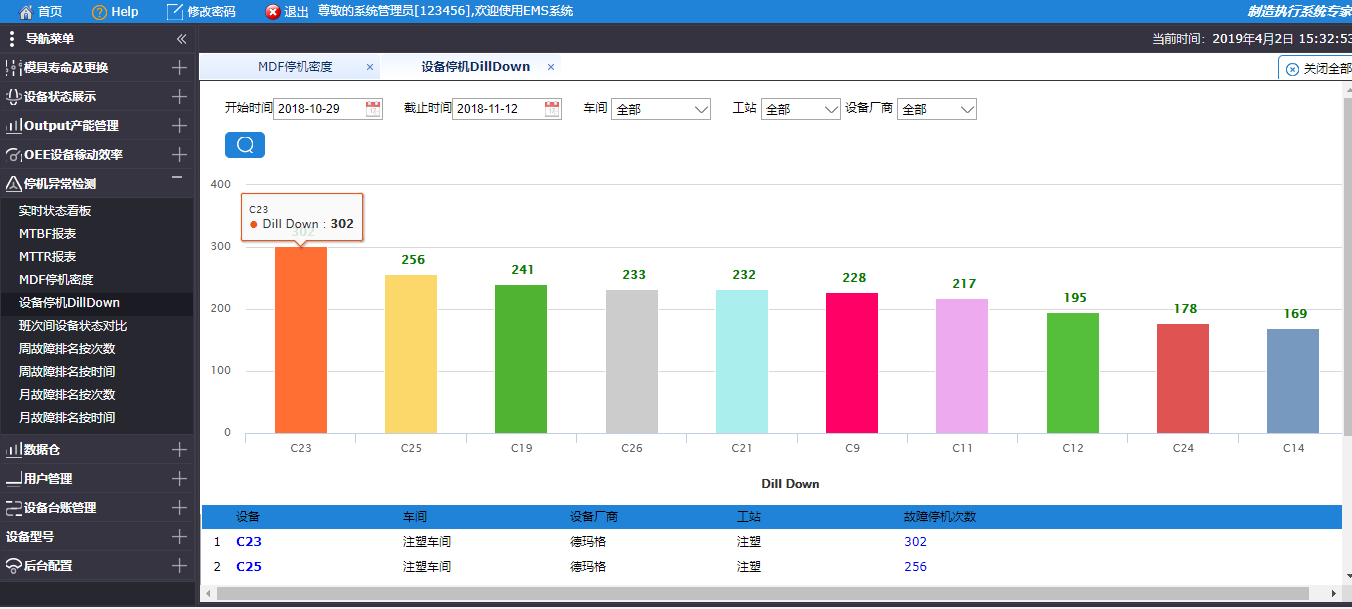
Task: Close the MDF停机密度 tab
Action: [x=370, y=67]
